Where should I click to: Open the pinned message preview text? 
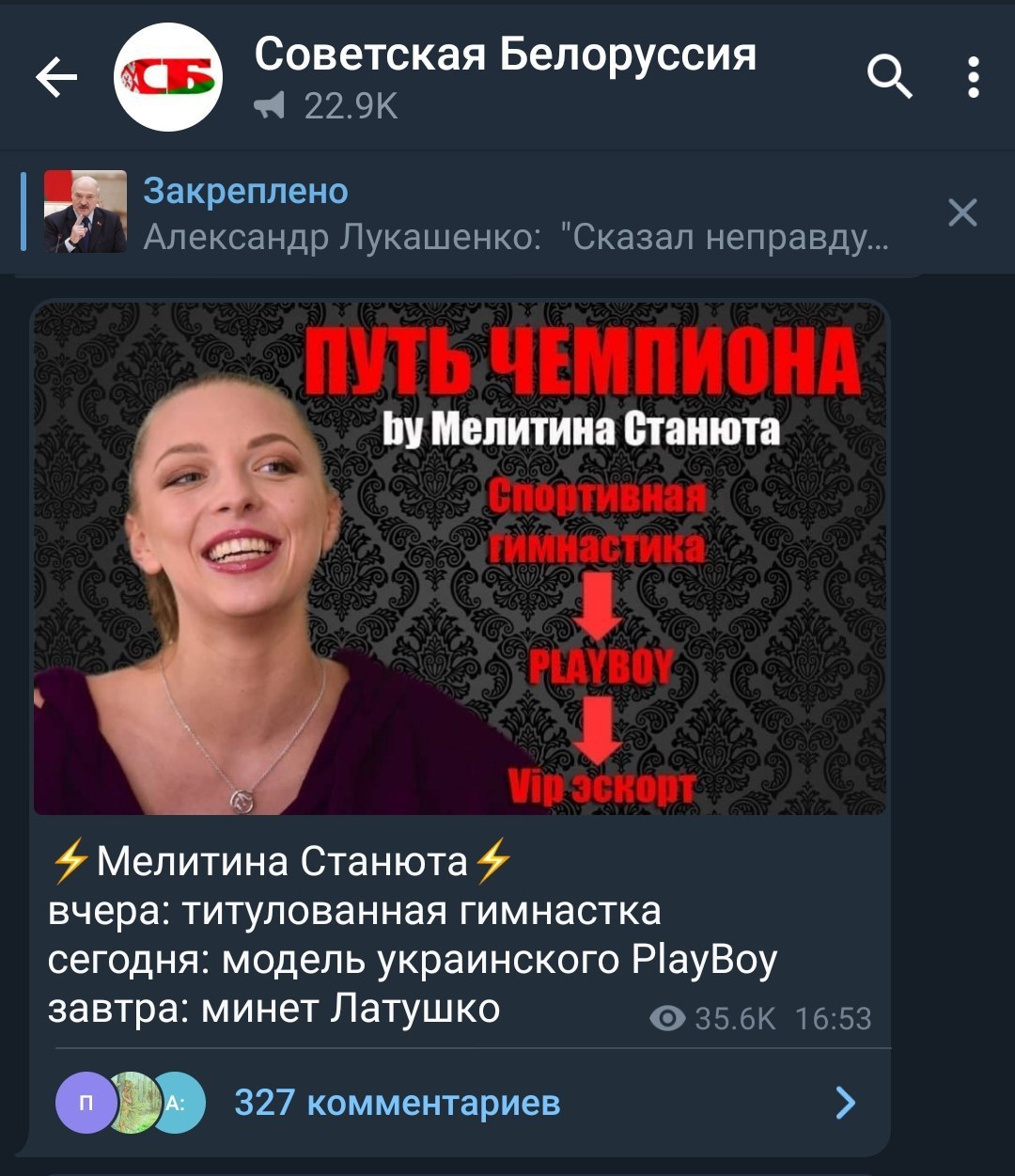coord(516,238)
